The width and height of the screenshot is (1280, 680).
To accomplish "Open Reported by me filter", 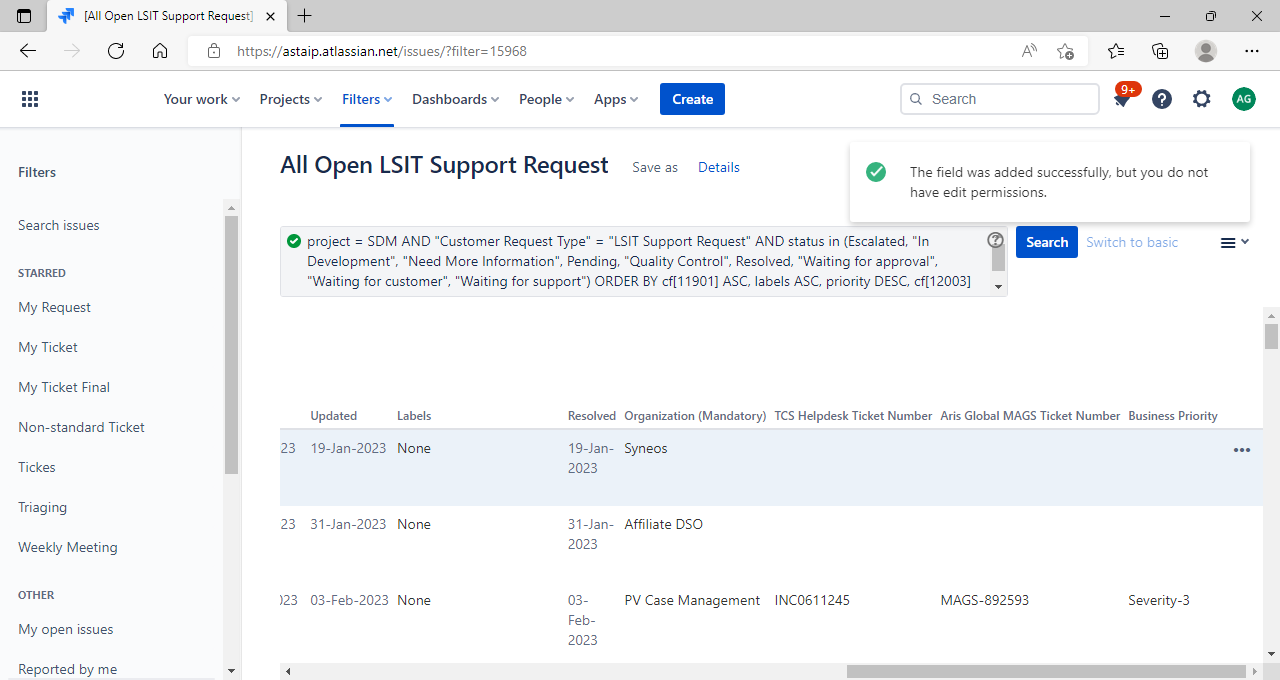I will [x=68, y=669].
